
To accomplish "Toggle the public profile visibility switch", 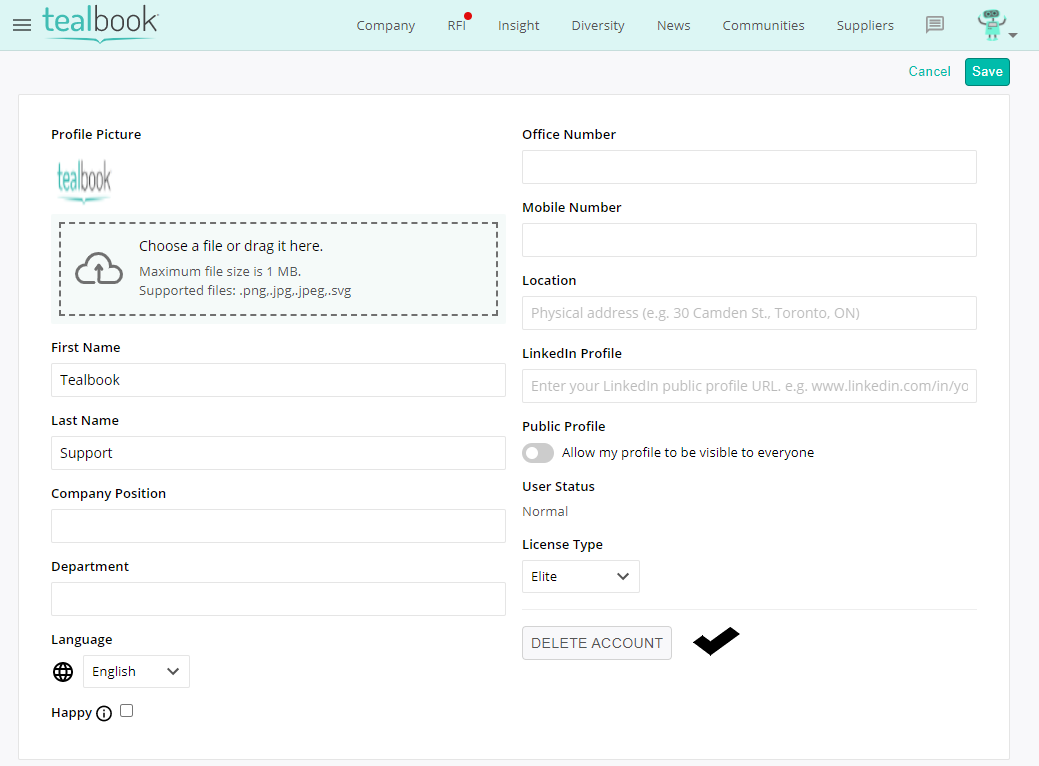I will [538, 453].
